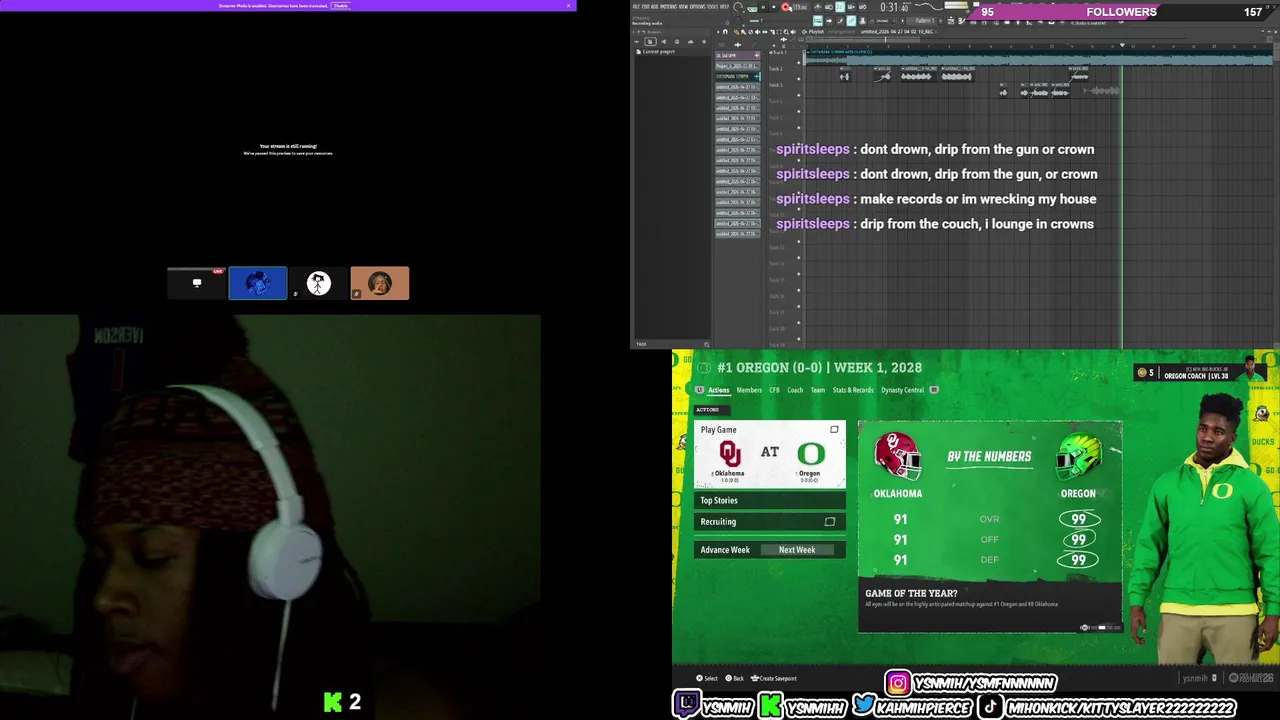The width and height of the screenshot is (1280, 720).
Task: Click the FL Studio play button
Action: [x=764, y=8]
